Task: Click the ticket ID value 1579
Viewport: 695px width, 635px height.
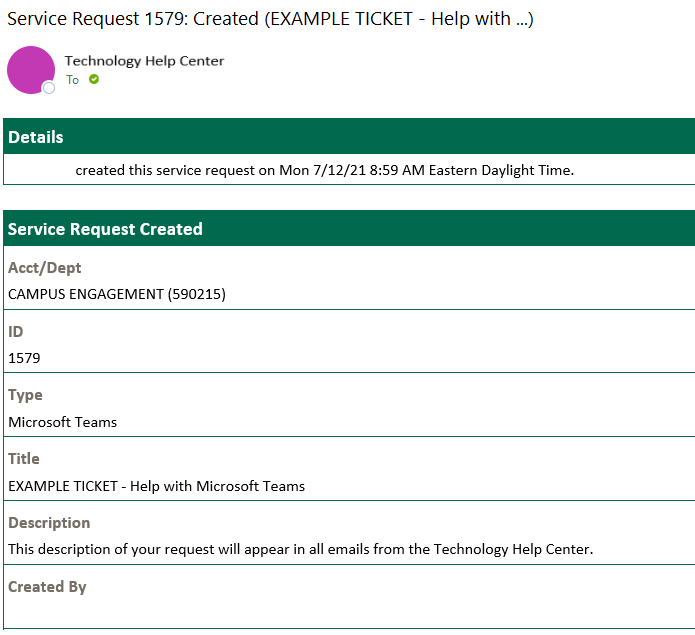Action: click(24, 358)
